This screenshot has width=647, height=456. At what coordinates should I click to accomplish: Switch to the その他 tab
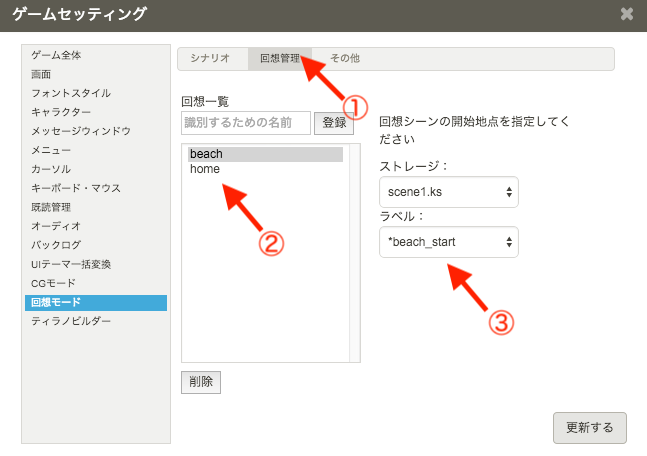click(x=344, y=59)
